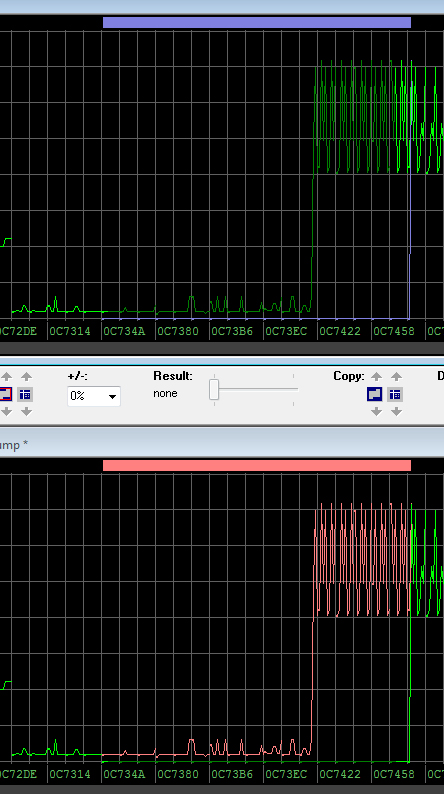This screenshot has width=444, height=794.
Task: Click address 0C7380 on upper graph axis
Action: pos(178,331)
